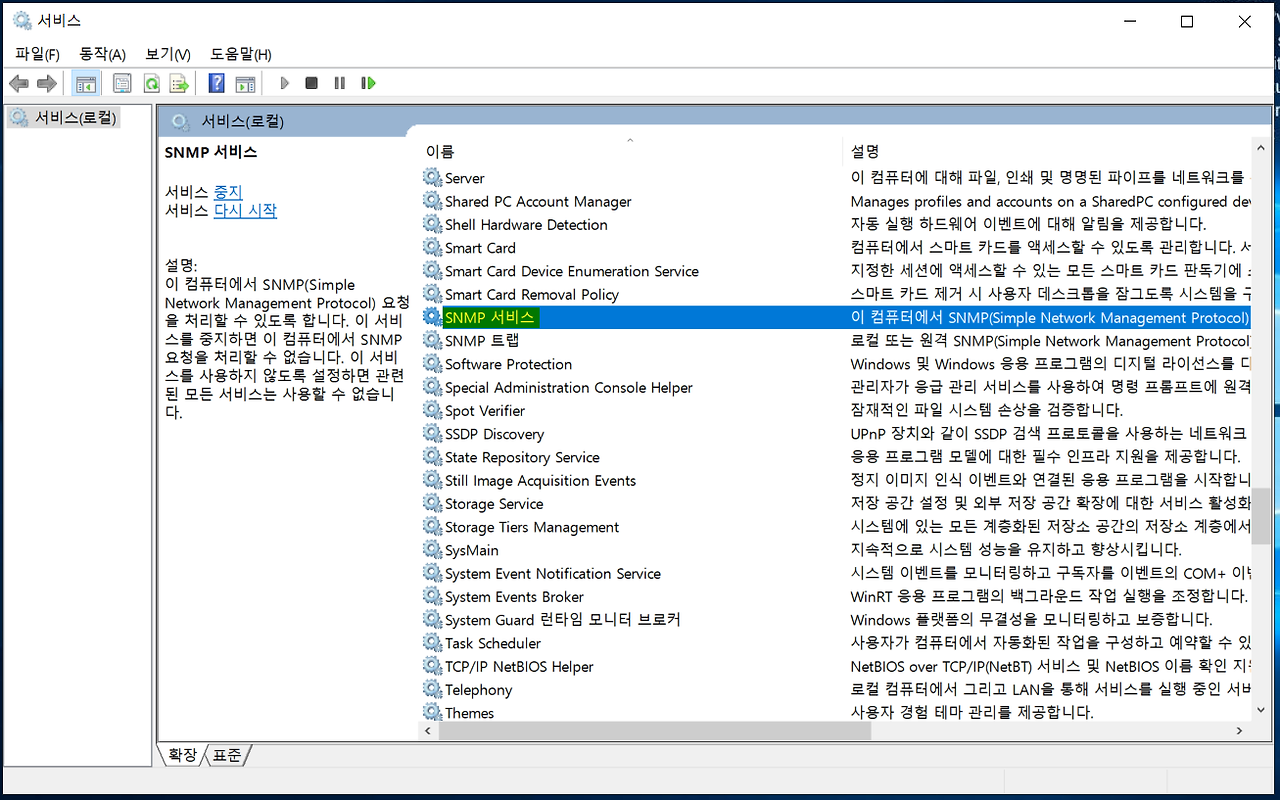Click the gear icon beside SysMain
1280x800 pixels.
(432, 550)
